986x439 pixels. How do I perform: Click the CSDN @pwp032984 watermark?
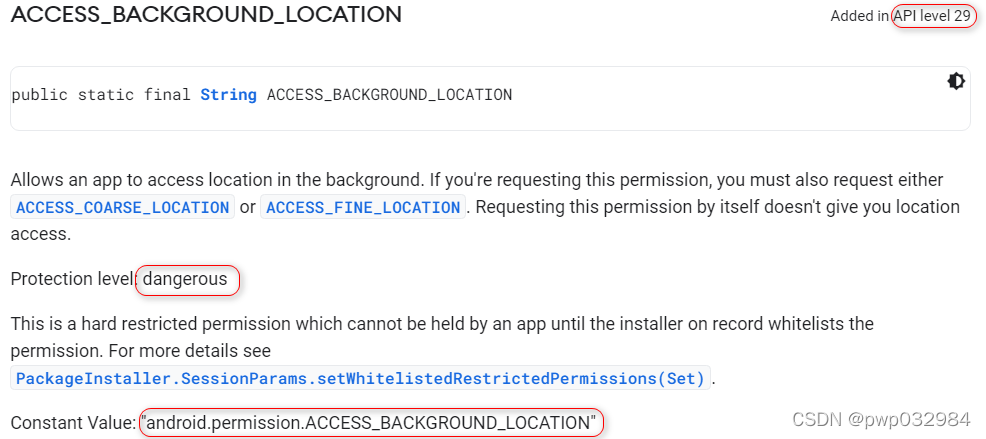[881, 420]
